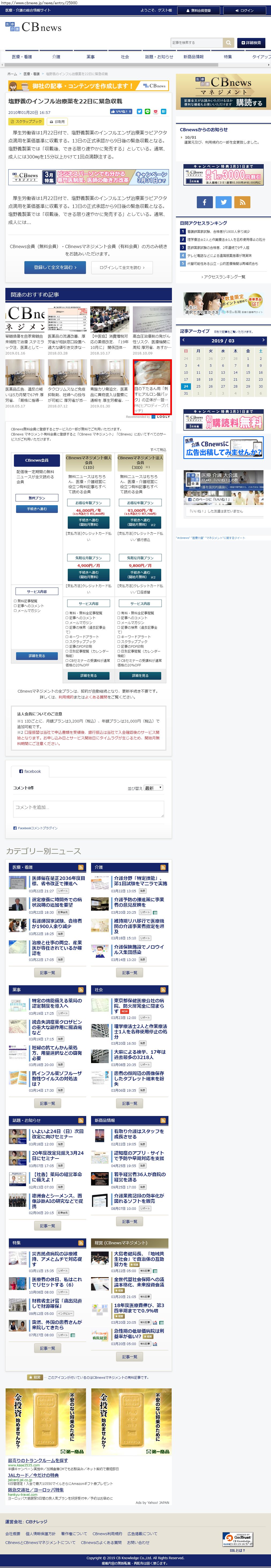Viewport: 271px width, 1568px height.
Task: Click 記事一覧 under 医療・看護
Action: (x=48, y=972)
